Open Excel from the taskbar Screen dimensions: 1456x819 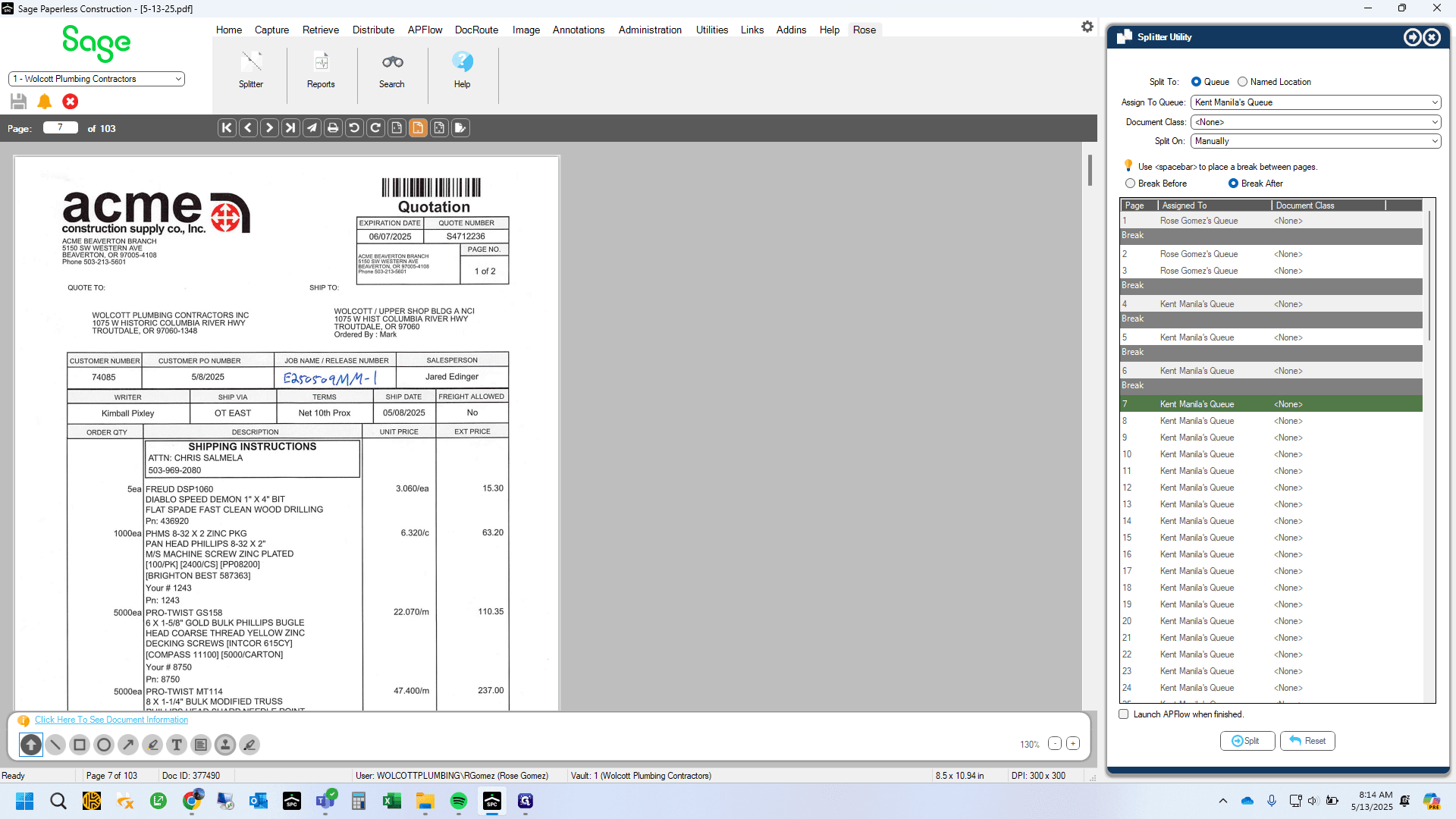[392, 801]
